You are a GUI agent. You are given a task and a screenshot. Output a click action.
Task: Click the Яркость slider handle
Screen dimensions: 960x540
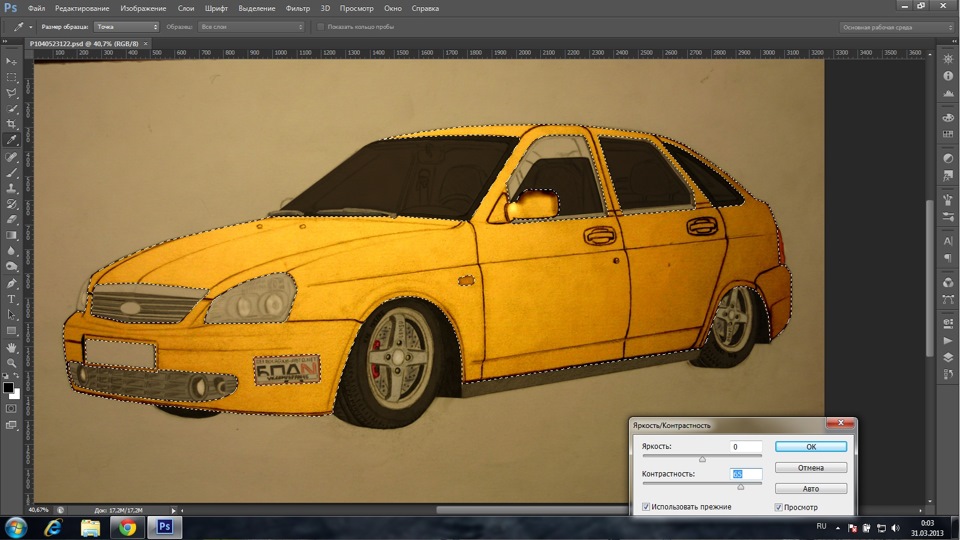coord(702,459)
